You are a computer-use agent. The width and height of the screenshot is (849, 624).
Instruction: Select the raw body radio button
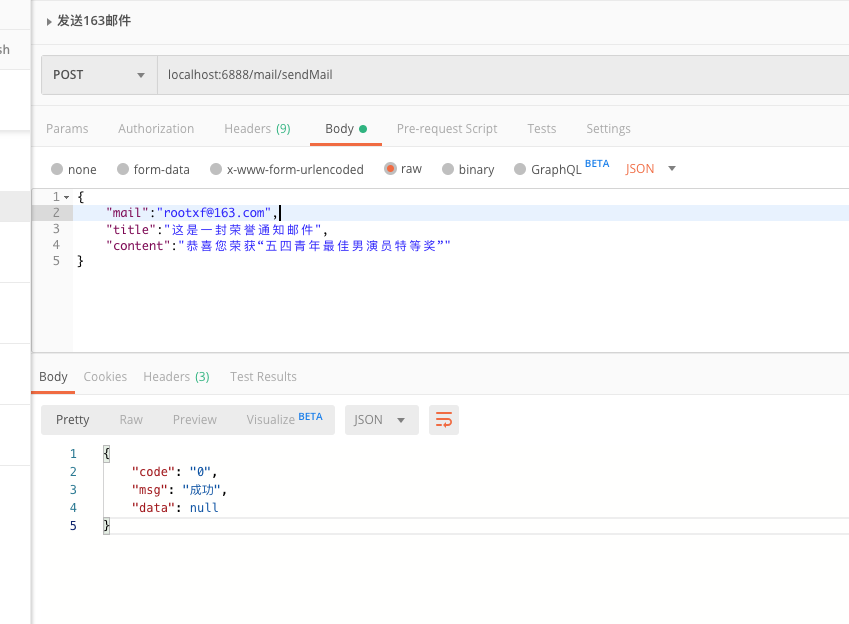click(x=390, y=168)
